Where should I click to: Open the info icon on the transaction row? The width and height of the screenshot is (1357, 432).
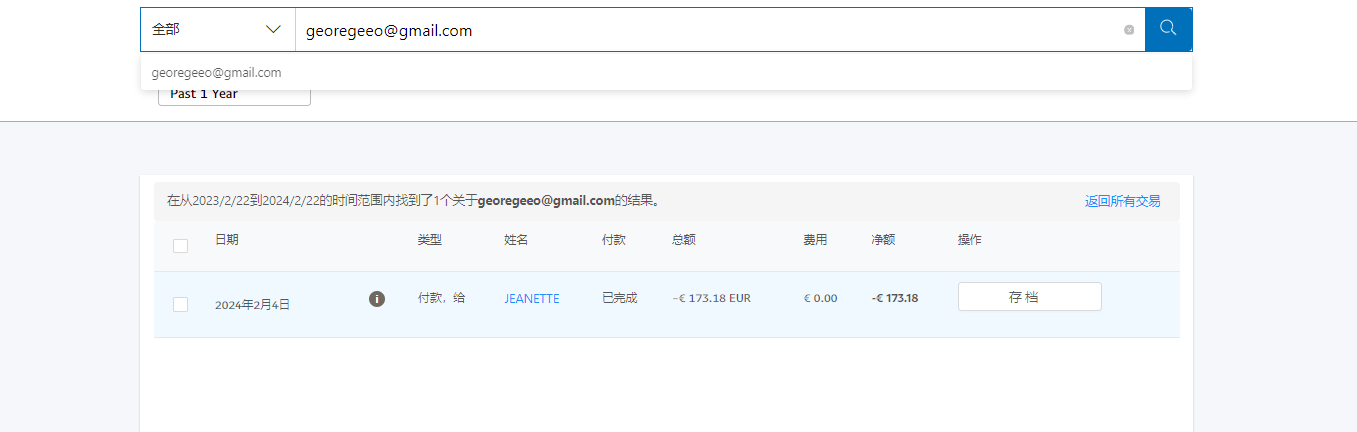(377, 299)
